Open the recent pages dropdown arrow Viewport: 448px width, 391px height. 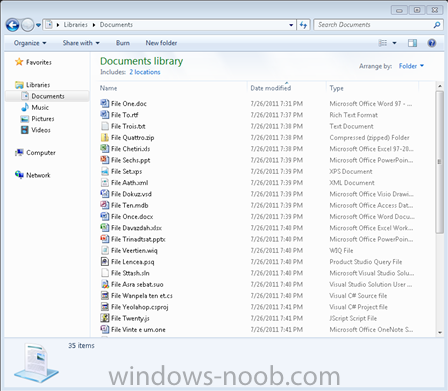[x=38, y=25]
